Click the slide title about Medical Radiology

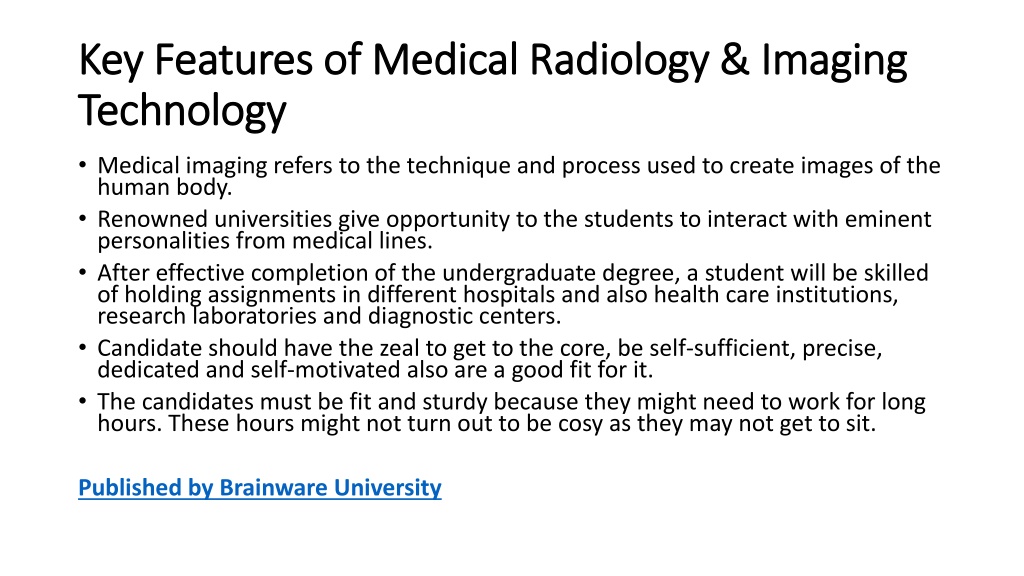pos(492,85)
